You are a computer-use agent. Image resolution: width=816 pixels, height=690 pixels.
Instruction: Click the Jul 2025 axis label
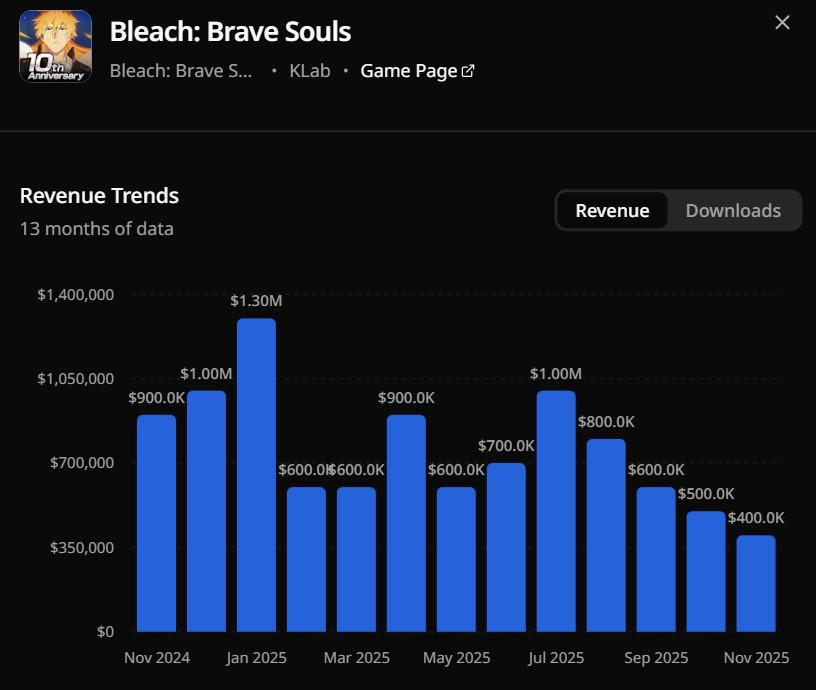tap(556, 658)
